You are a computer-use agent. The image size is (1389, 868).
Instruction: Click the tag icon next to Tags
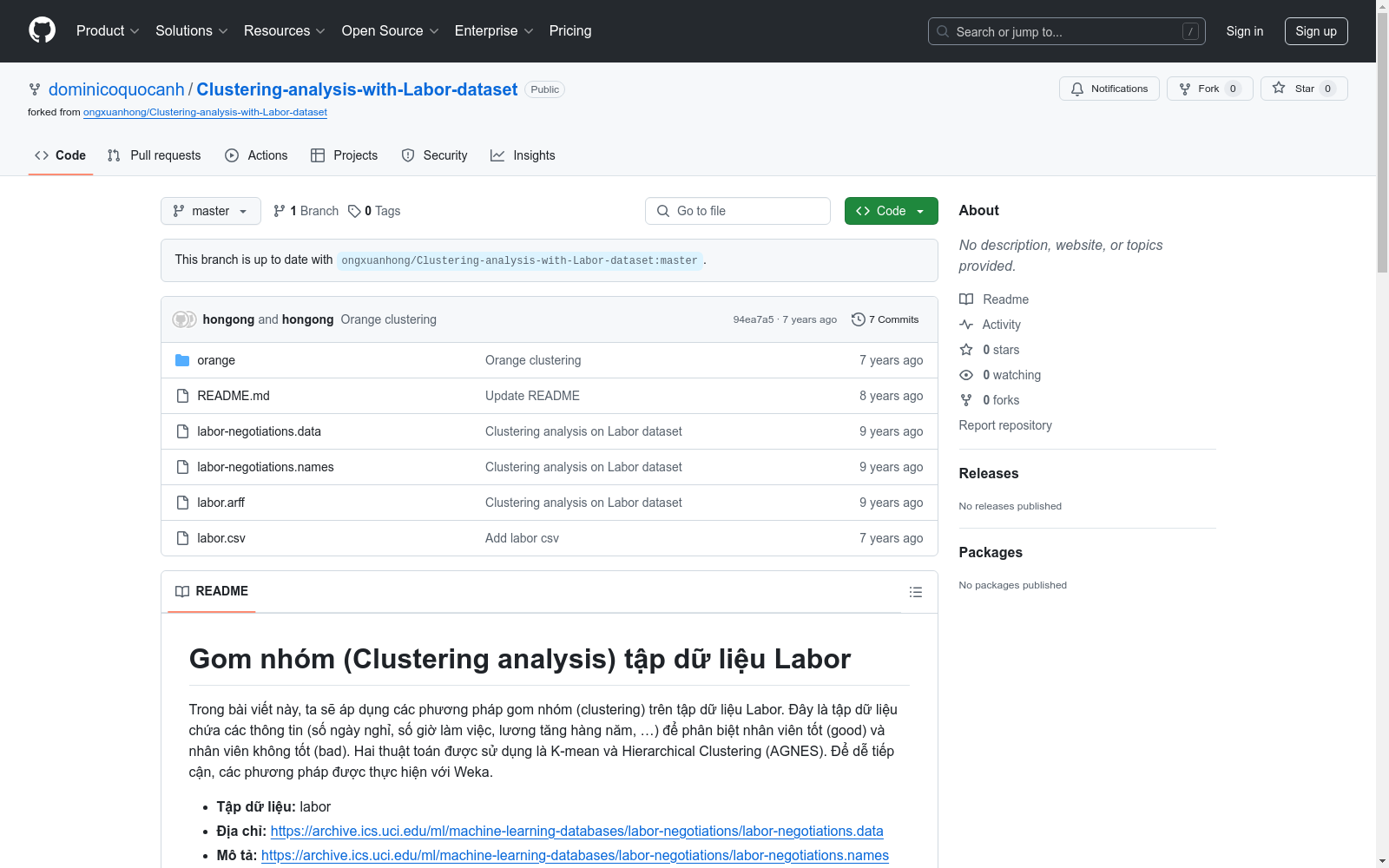[354, 211]
